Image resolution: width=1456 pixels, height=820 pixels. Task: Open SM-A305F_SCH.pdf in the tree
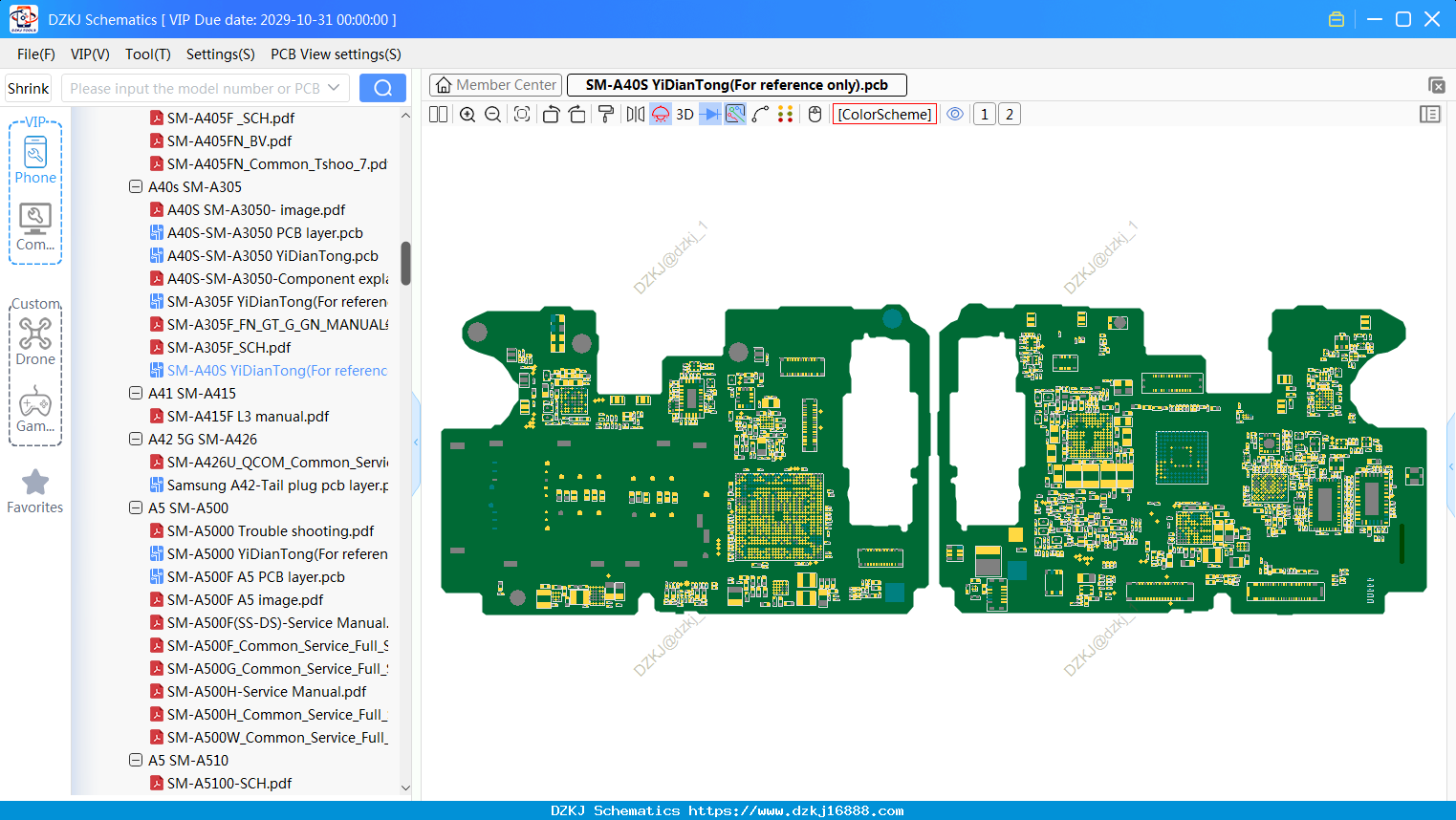228,348
